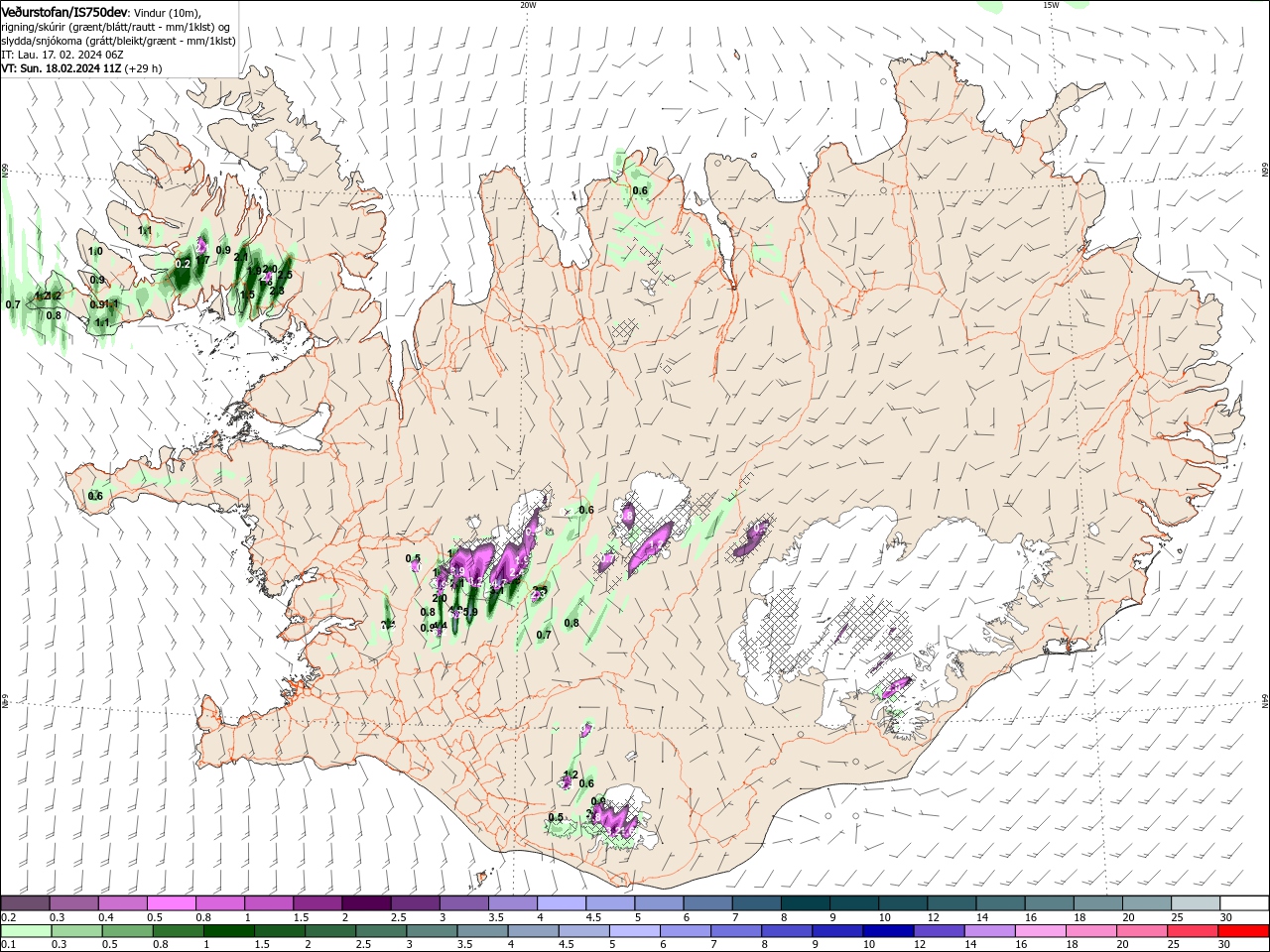Click the Veðurstofan/IS750dev title text
Image resolution: width=1270 pixels, height=952 pixels.
[64, 12]
